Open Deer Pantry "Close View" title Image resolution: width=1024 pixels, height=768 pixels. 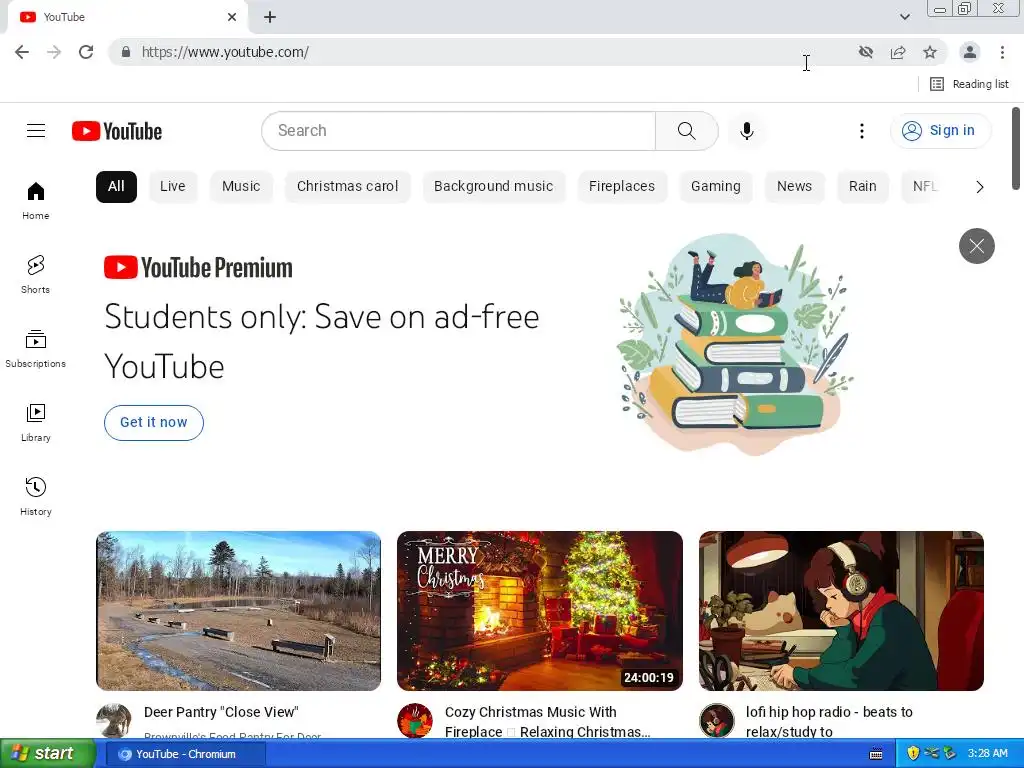pos(221,712)
